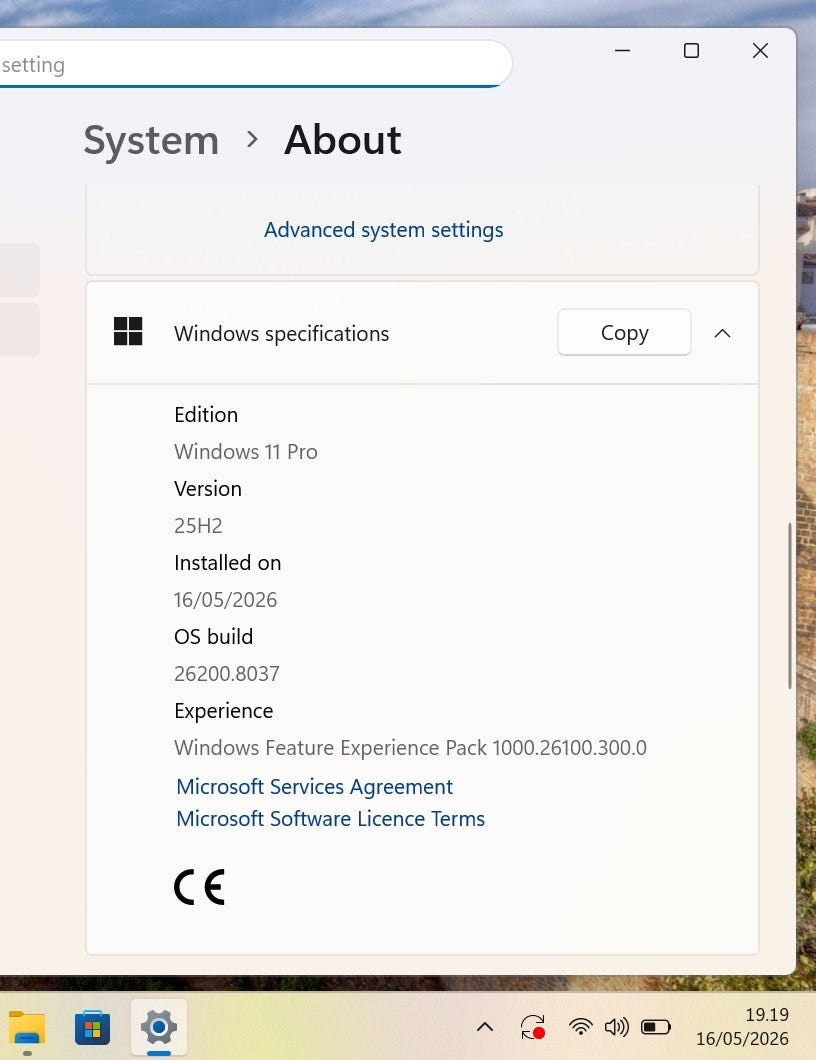The height and width of the screenshot is (1060, 816).
Task: Click the Installed on label
Action: pyautogui.click(x=227, y=562)
